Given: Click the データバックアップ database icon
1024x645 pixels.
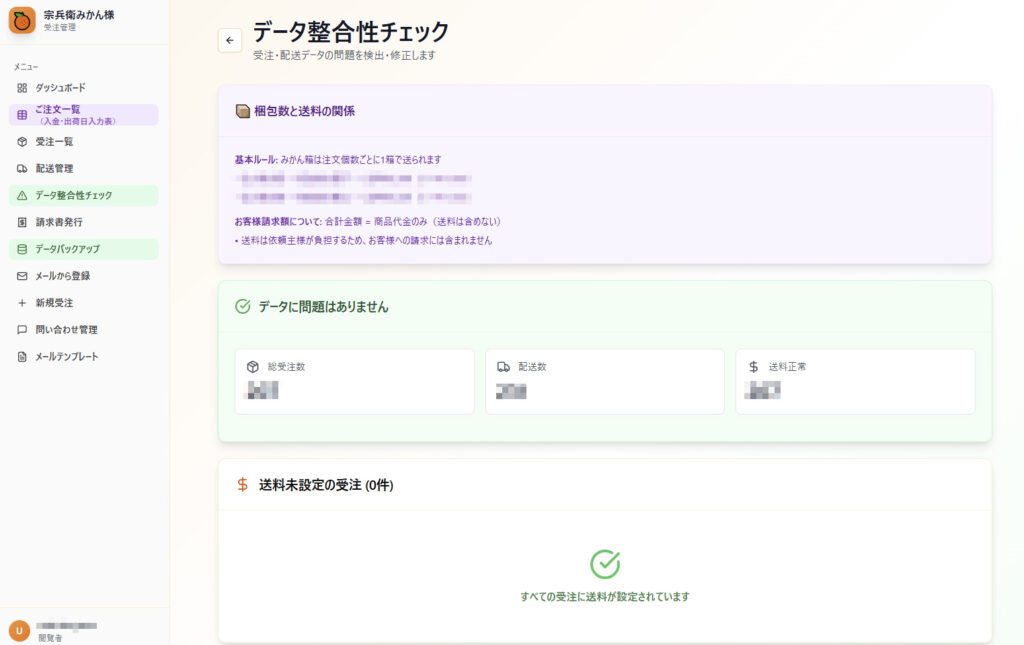Looking at the screenshot, I should (x=20, y=248).
